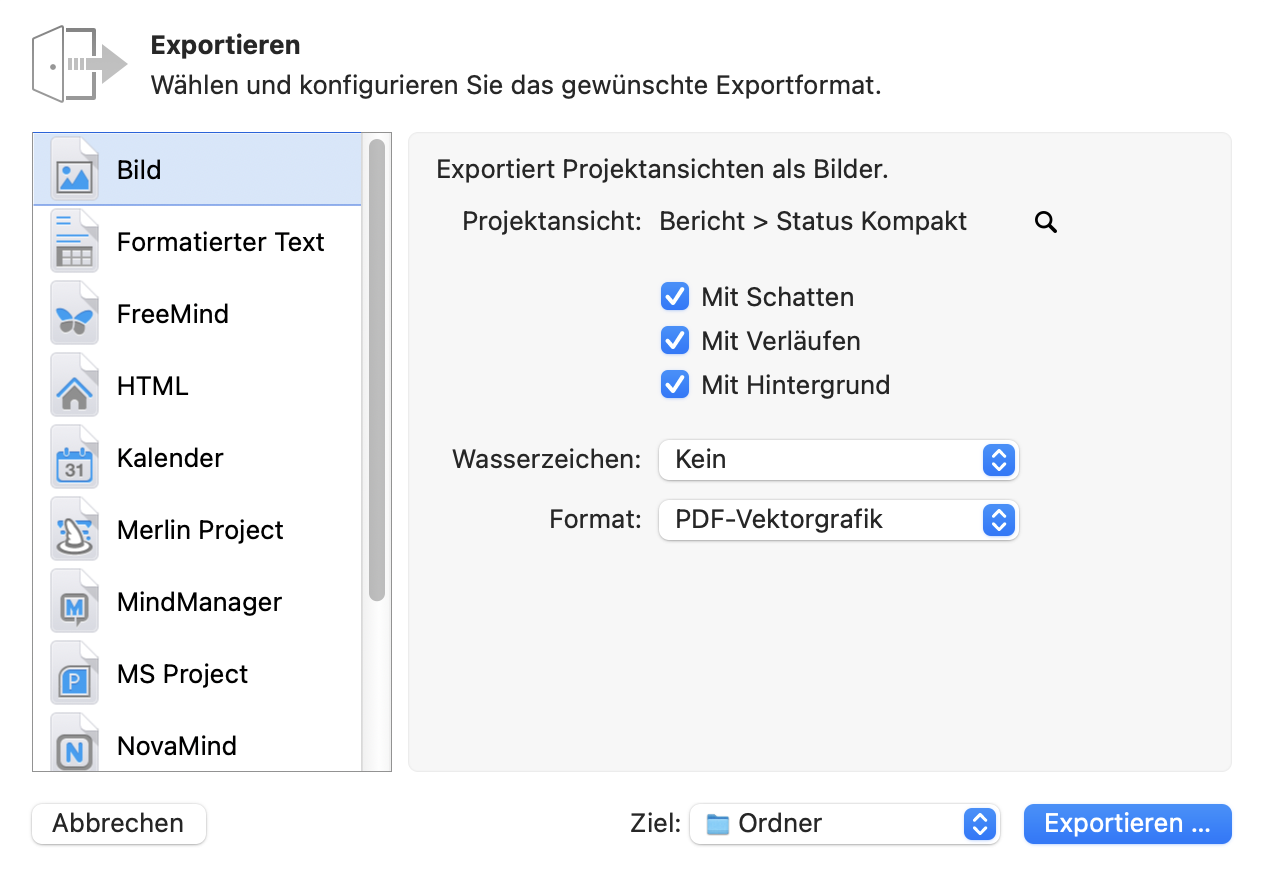
Task: Select the Formatierter Text format icon
Action: (x=75, y=241)
